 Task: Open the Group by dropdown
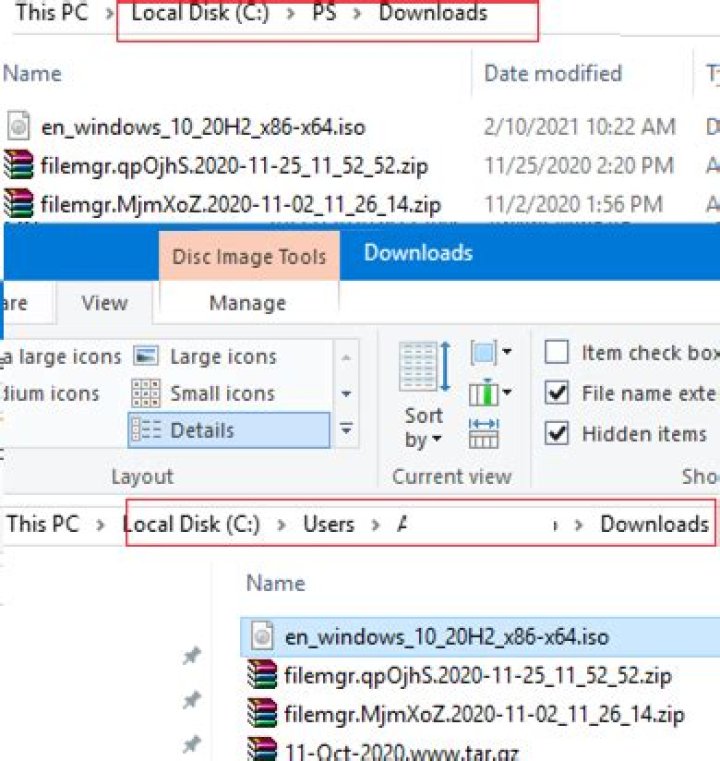tap(491, 352)
